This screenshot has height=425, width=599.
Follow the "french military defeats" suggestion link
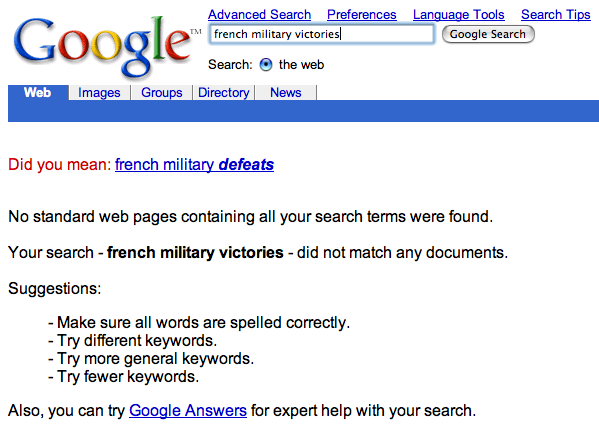pyautogui.click(x=194, y=165)
